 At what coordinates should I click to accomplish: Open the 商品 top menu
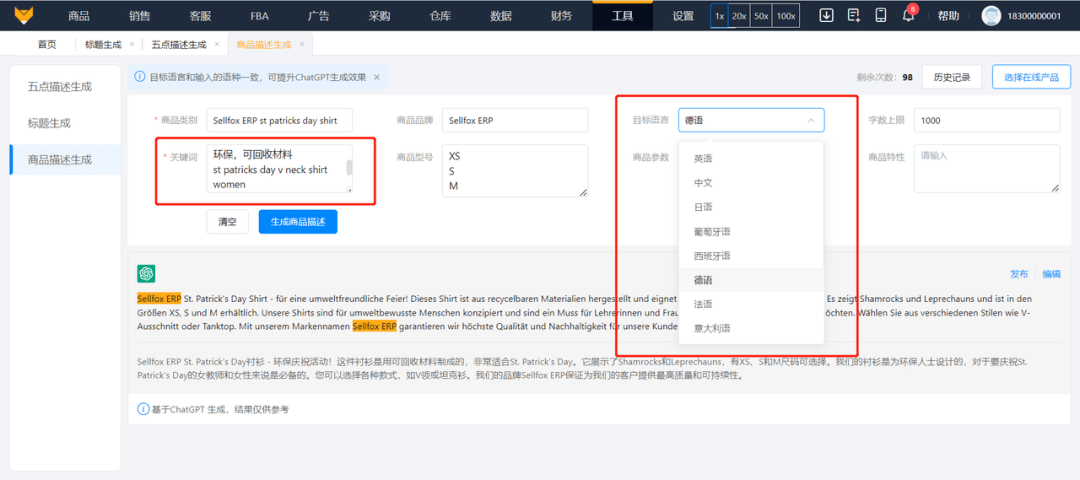click(x=79, y=16)
